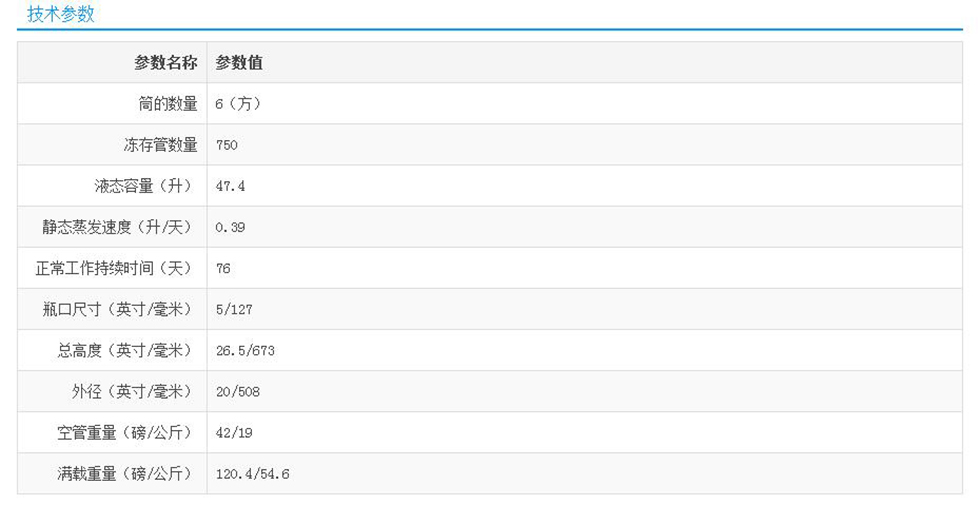Select the 空管重量（磅/公斤） label
980x505 pixels.
point(124,432)
